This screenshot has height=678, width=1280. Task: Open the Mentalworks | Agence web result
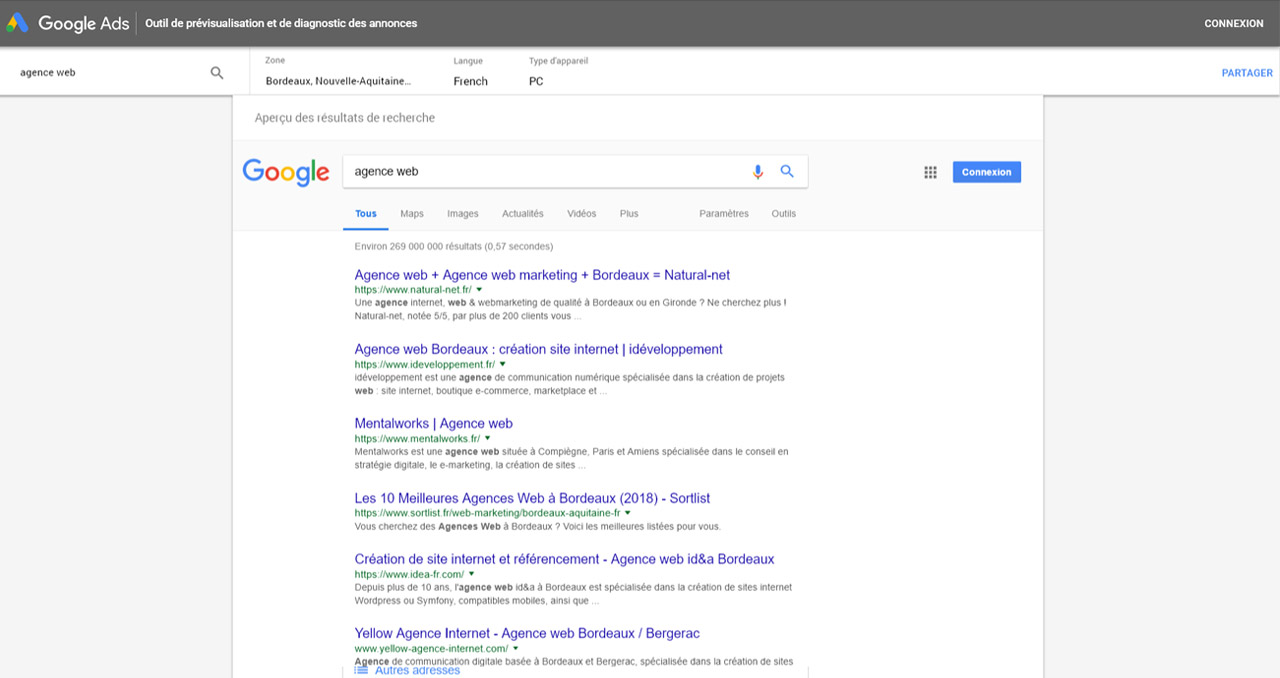[x=434, y=423]
